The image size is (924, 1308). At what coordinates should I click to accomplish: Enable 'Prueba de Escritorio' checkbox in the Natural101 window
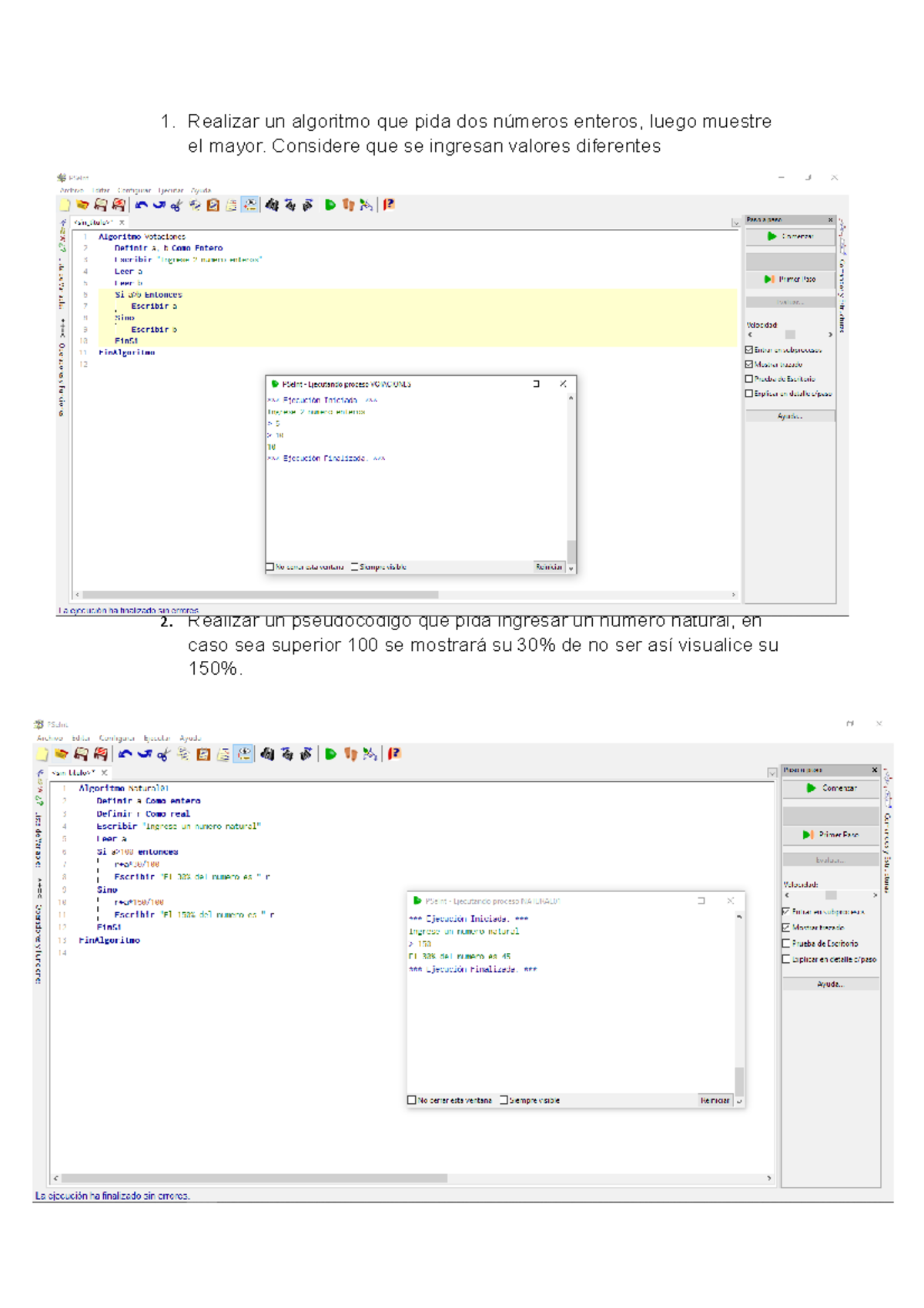point(786,944)
